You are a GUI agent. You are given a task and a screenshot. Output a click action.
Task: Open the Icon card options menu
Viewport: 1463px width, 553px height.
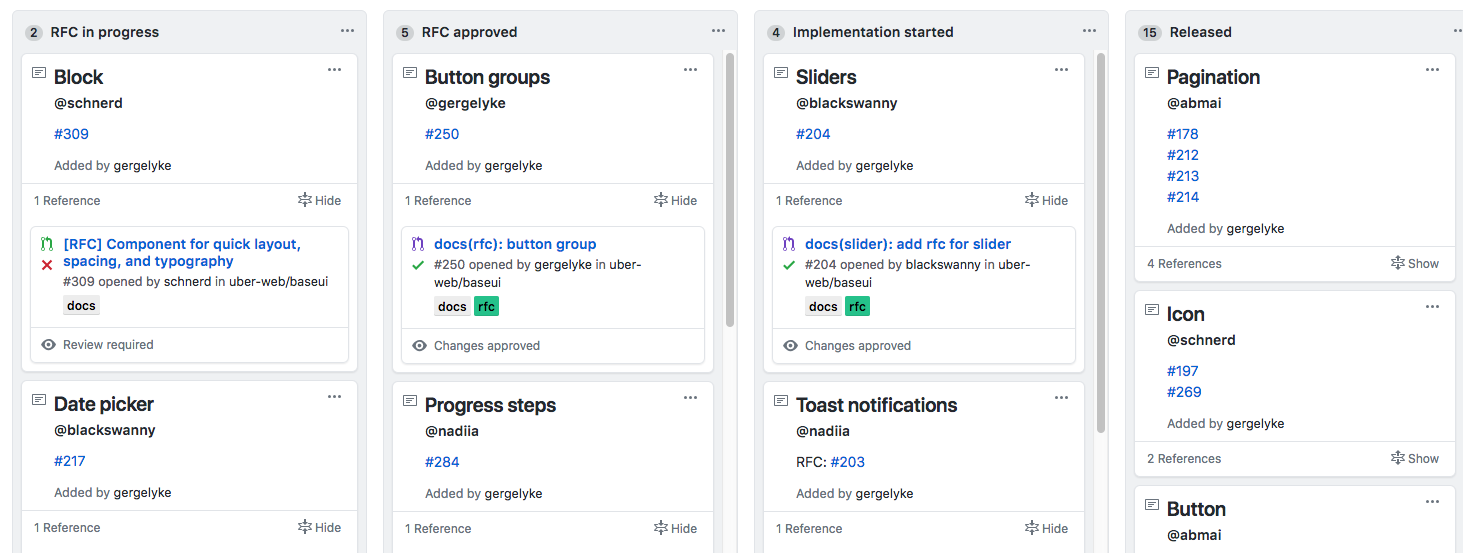1432,307
